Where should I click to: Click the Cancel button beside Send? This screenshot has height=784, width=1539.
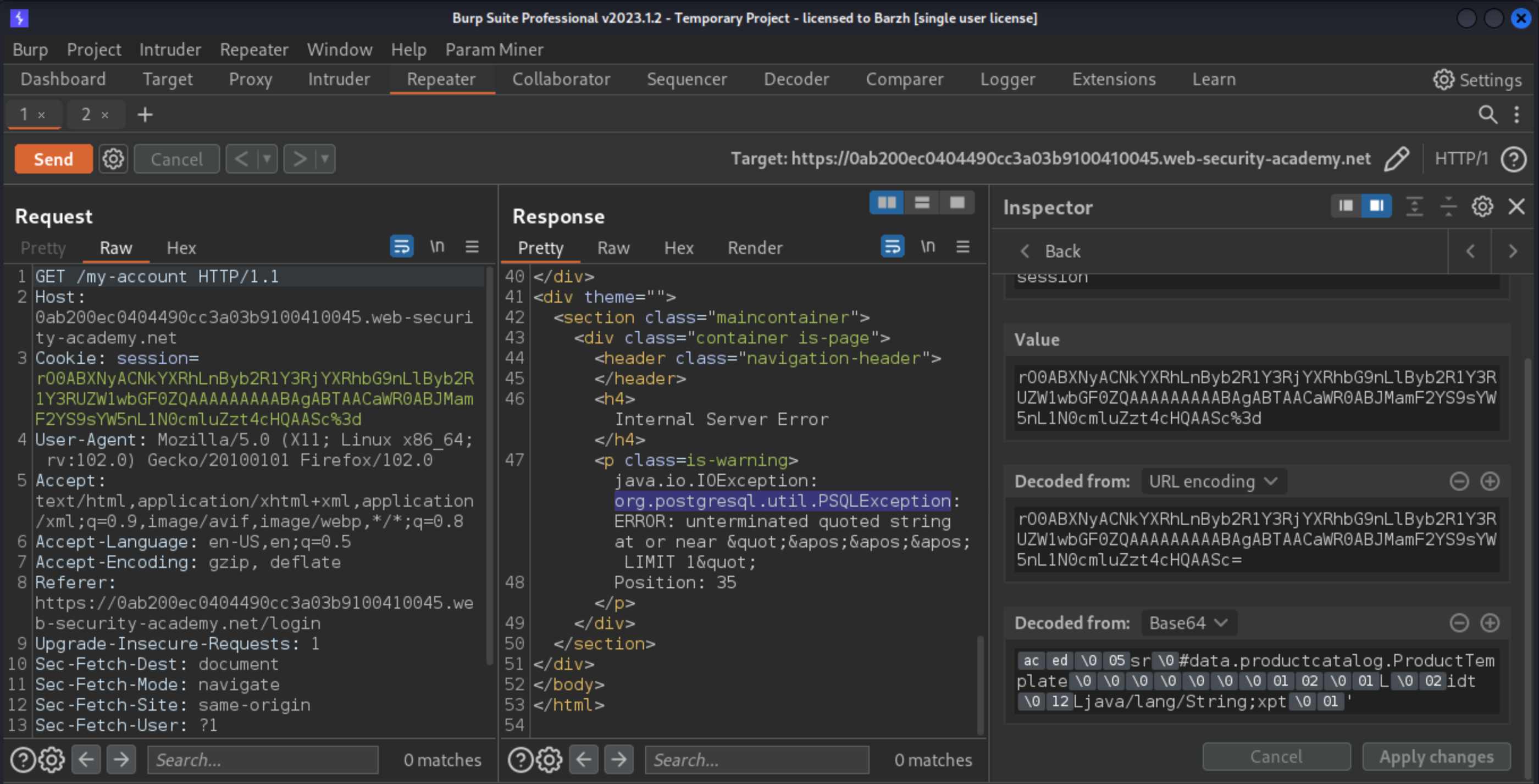(x=177, y=159)
